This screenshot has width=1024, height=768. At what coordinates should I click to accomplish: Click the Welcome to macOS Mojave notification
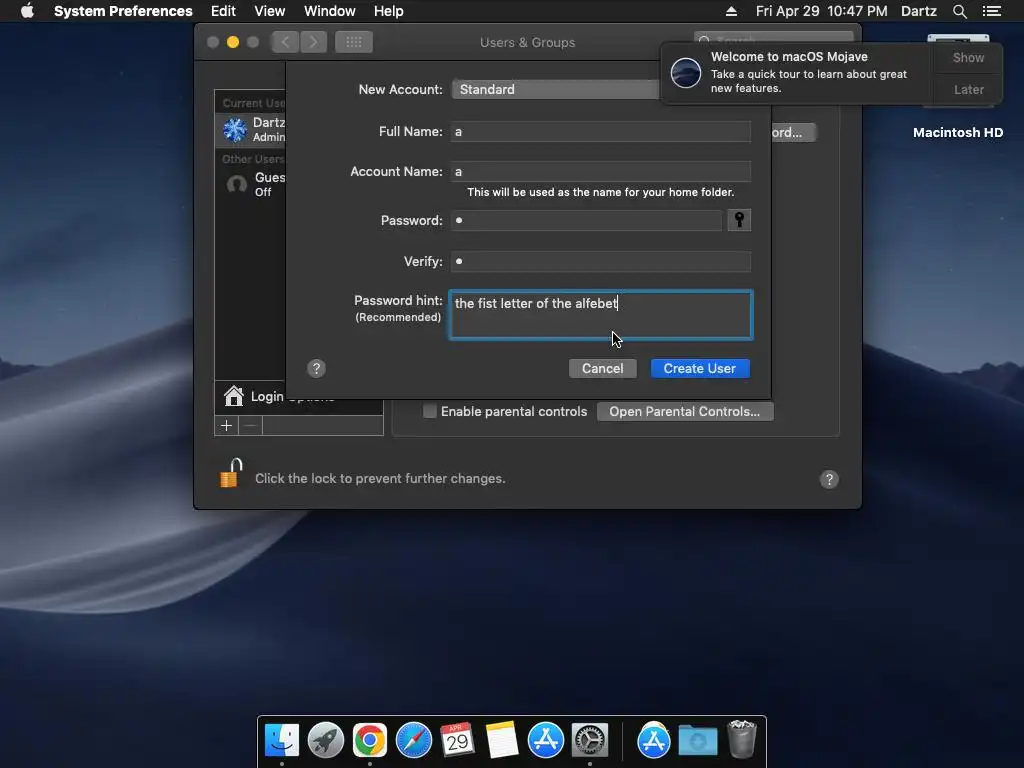tap(795, 72)
